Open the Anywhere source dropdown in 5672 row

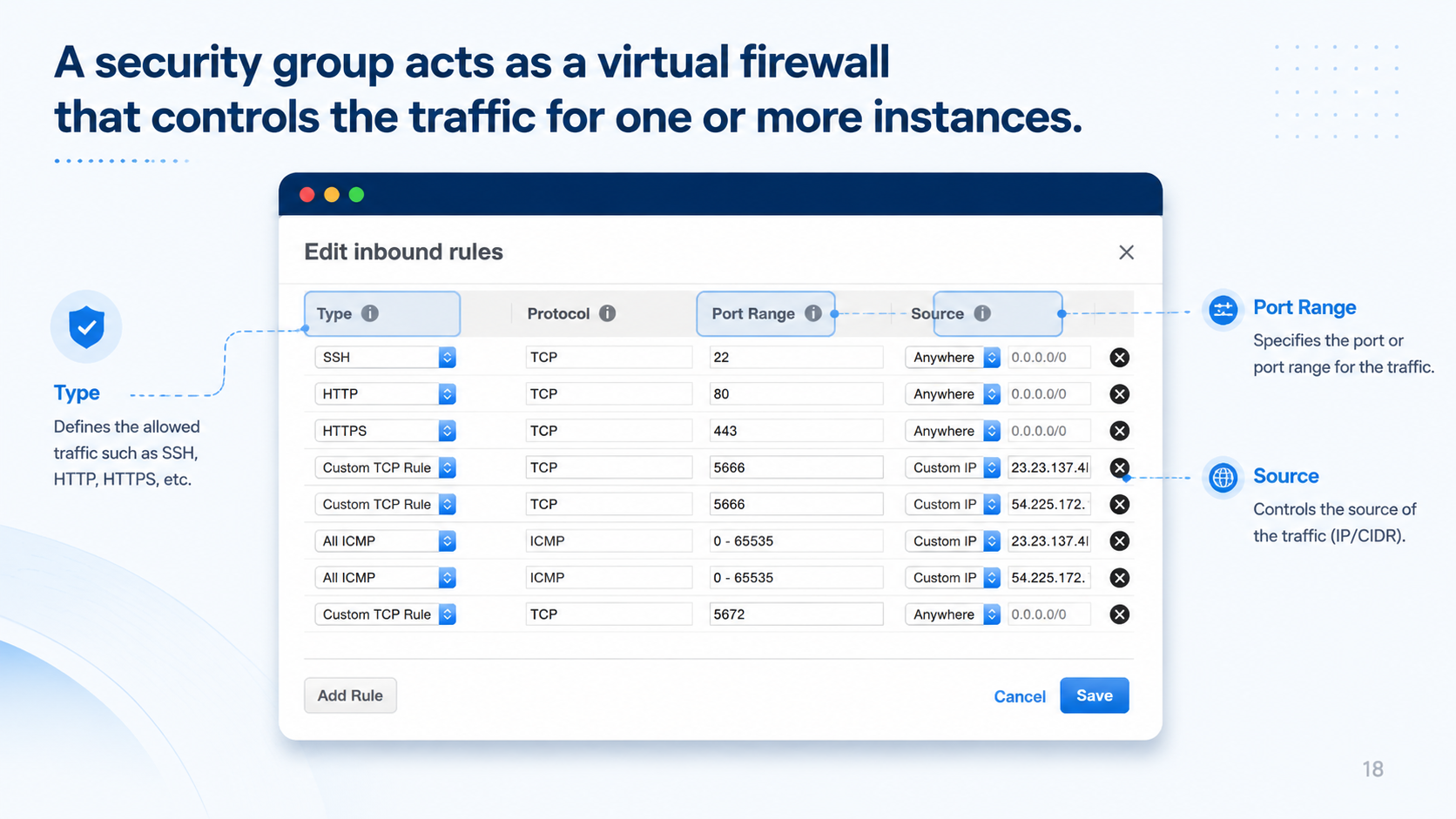[x=953, y=614]
